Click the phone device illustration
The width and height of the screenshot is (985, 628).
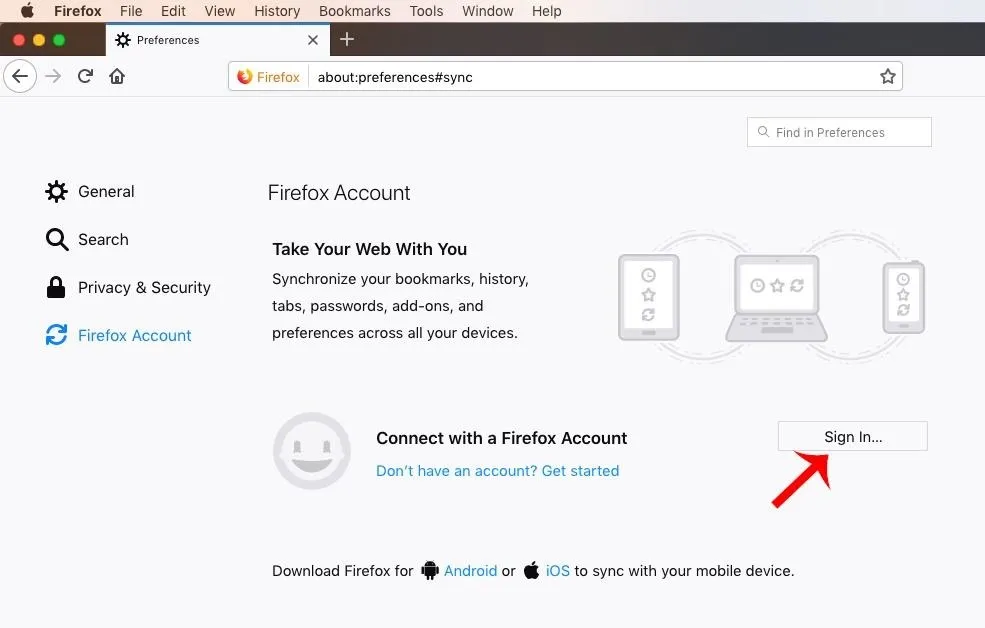coord(903,297)
